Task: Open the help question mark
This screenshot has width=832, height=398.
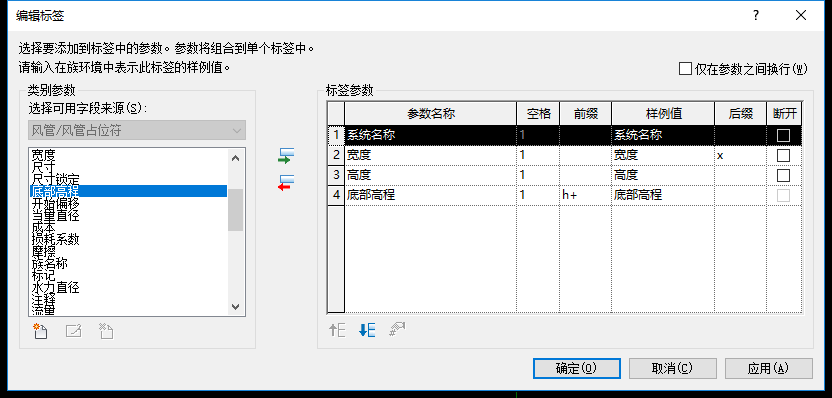Action: click(x=756, y=15)
